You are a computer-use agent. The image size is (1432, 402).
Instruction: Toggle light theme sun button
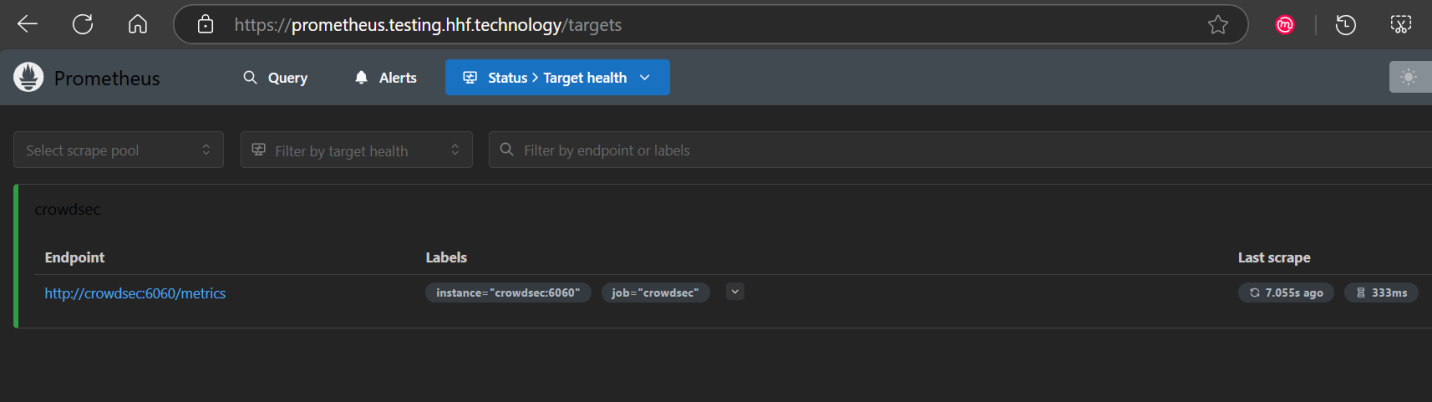click(x=1410, y=77)
